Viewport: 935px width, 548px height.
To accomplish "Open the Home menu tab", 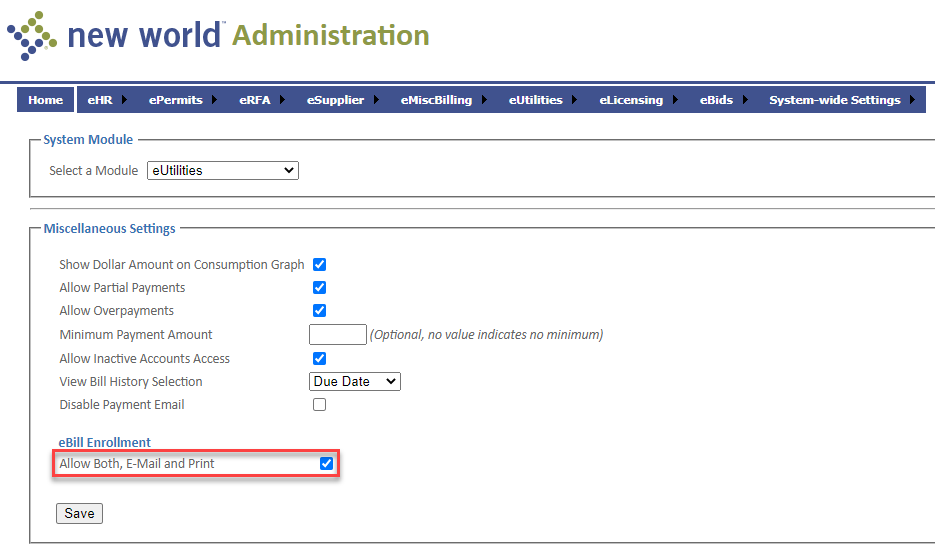I will tap(46, 100).
